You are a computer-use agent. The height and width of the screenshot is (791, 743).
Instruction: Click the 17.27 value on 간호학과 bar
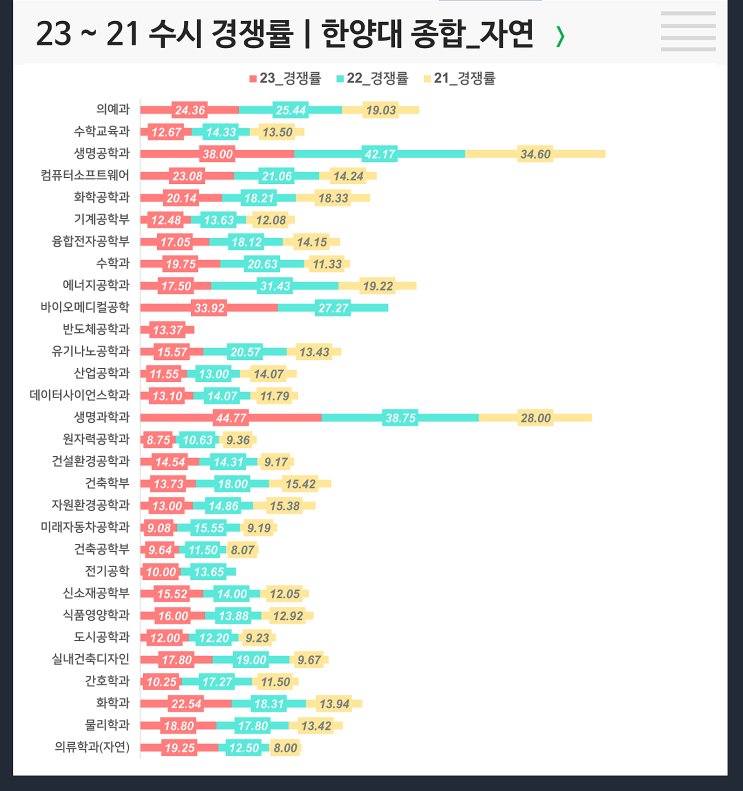click(x=217, y=682)
